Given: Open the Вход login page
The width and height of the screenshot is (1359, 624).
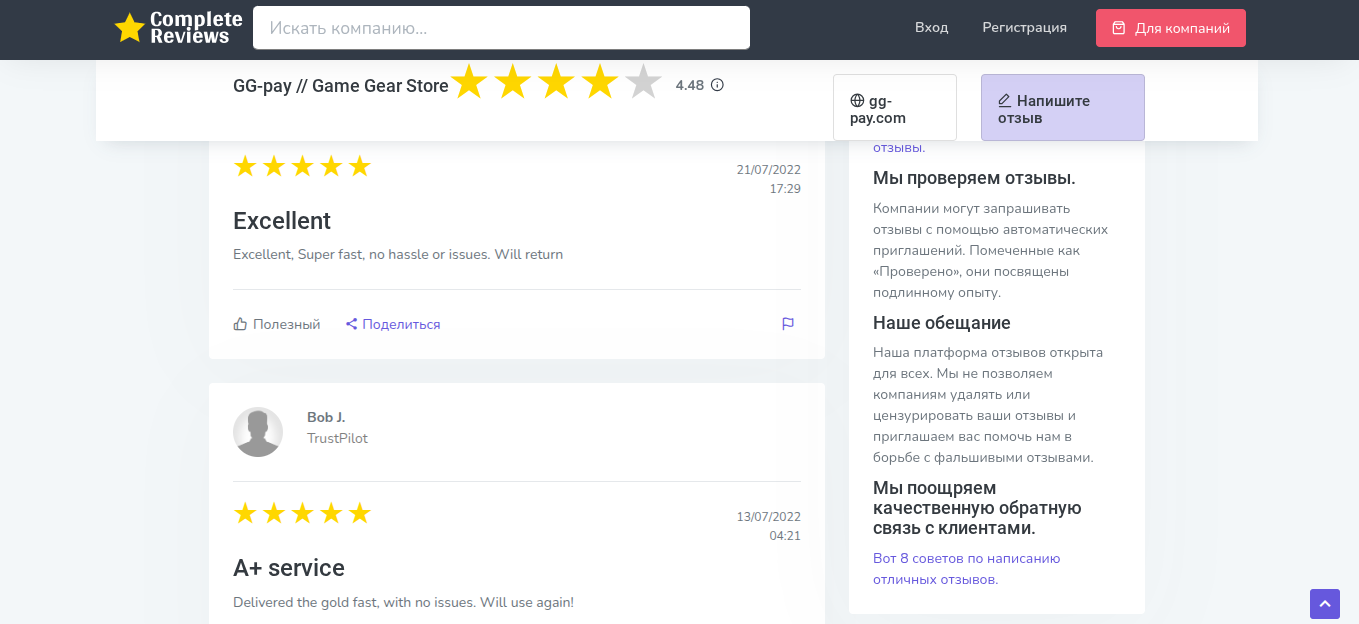Looking at the screenshot, I should pos(931,28).
